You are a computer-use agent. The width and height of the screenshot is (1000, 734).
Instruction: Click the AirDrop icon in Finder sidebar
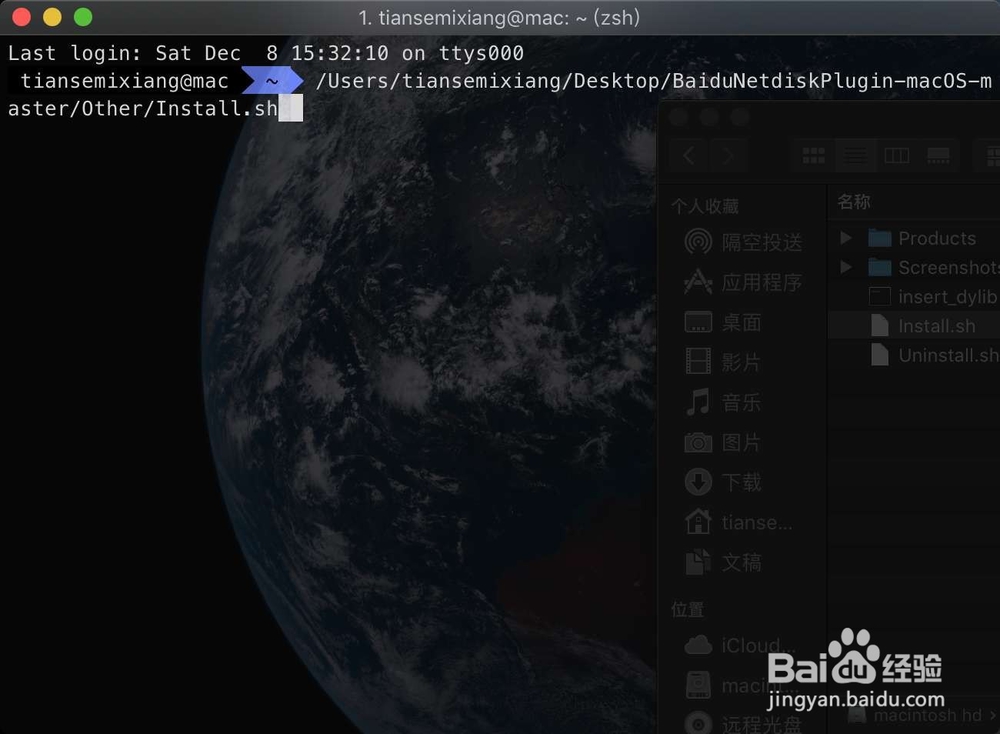[x=698, y=242]
